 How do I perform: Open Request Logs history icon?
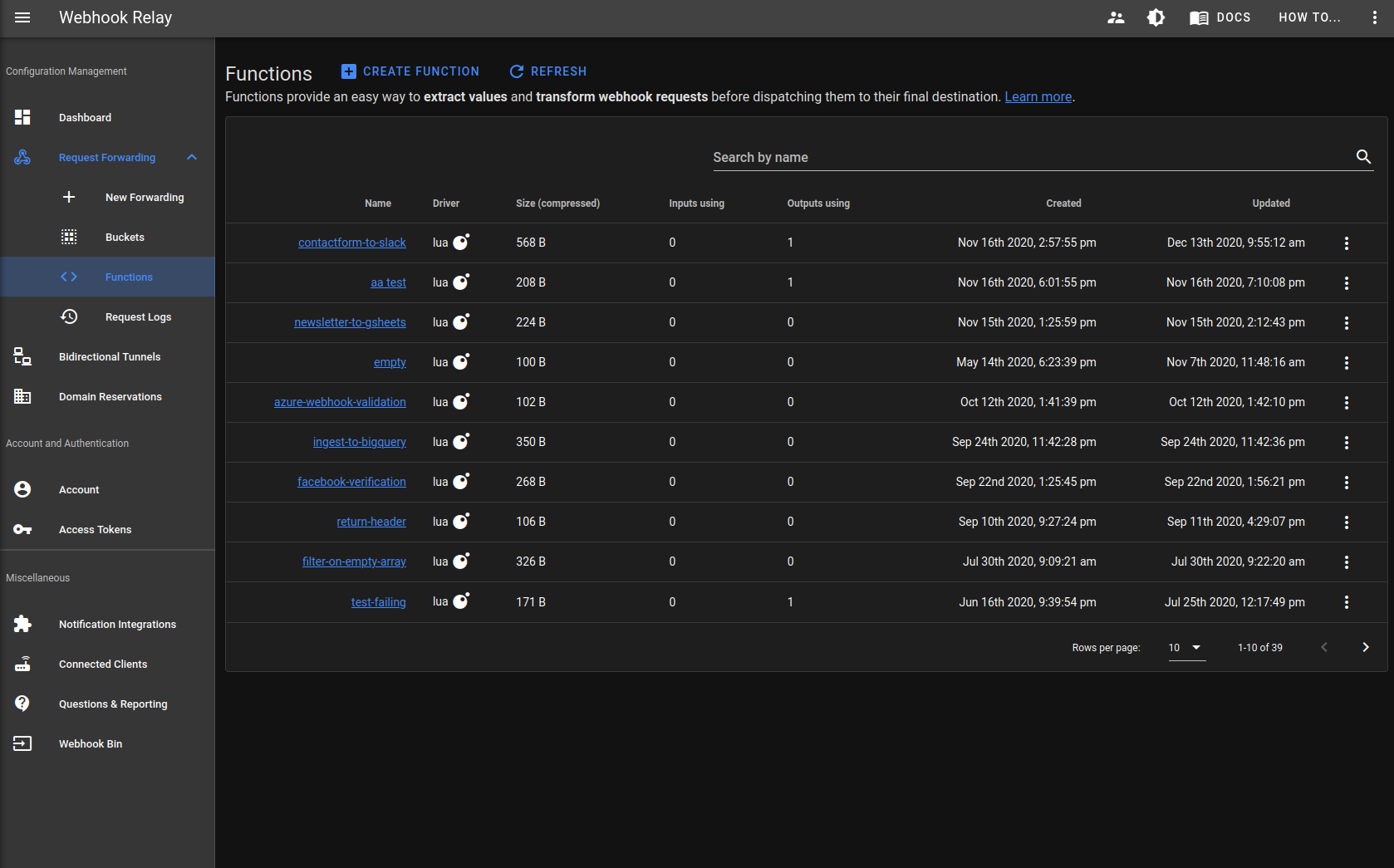coord(69,316)
